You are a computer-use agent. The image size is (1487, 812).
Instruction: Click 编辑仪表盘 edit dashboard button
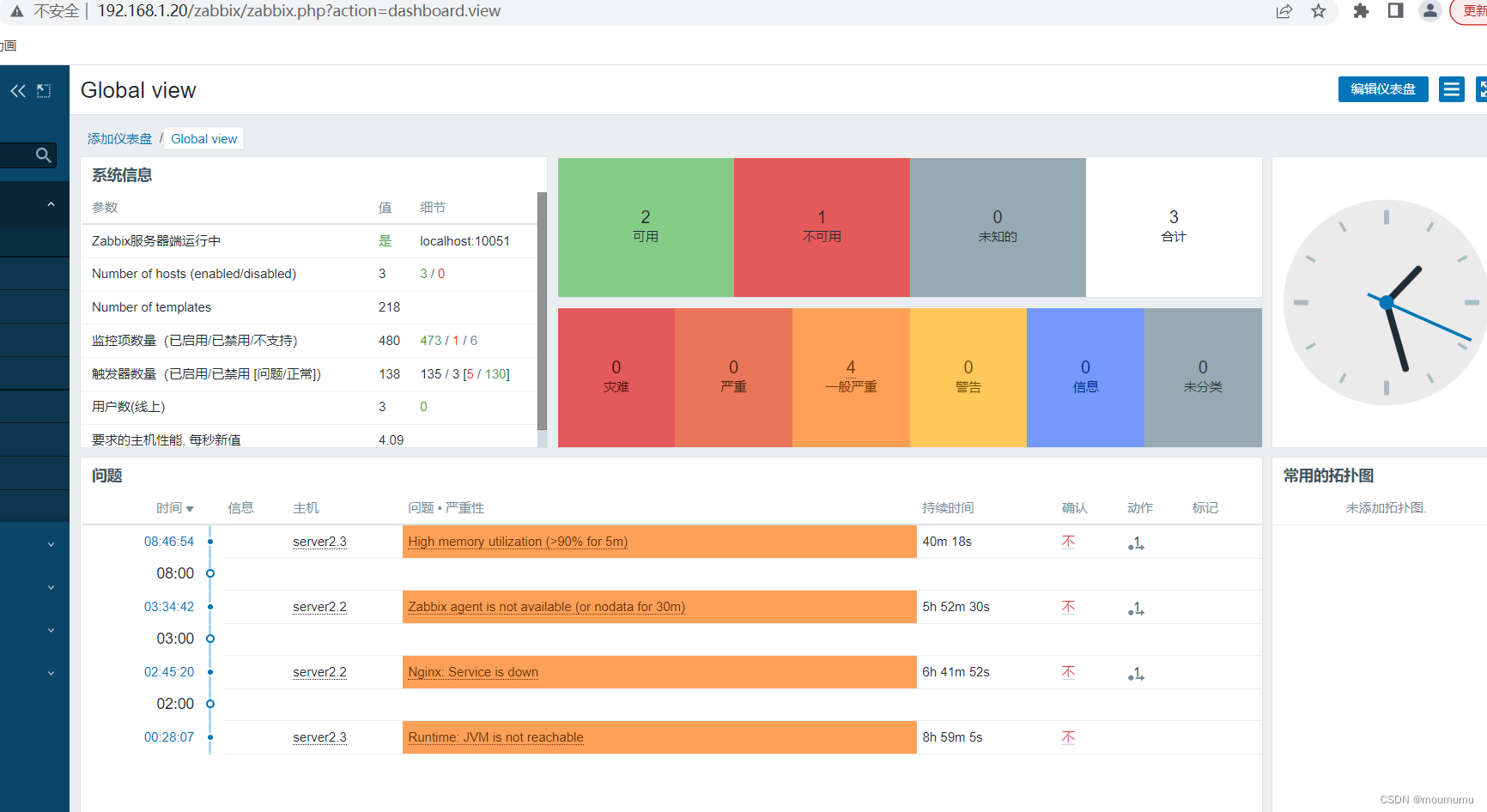coord(1383,89)
